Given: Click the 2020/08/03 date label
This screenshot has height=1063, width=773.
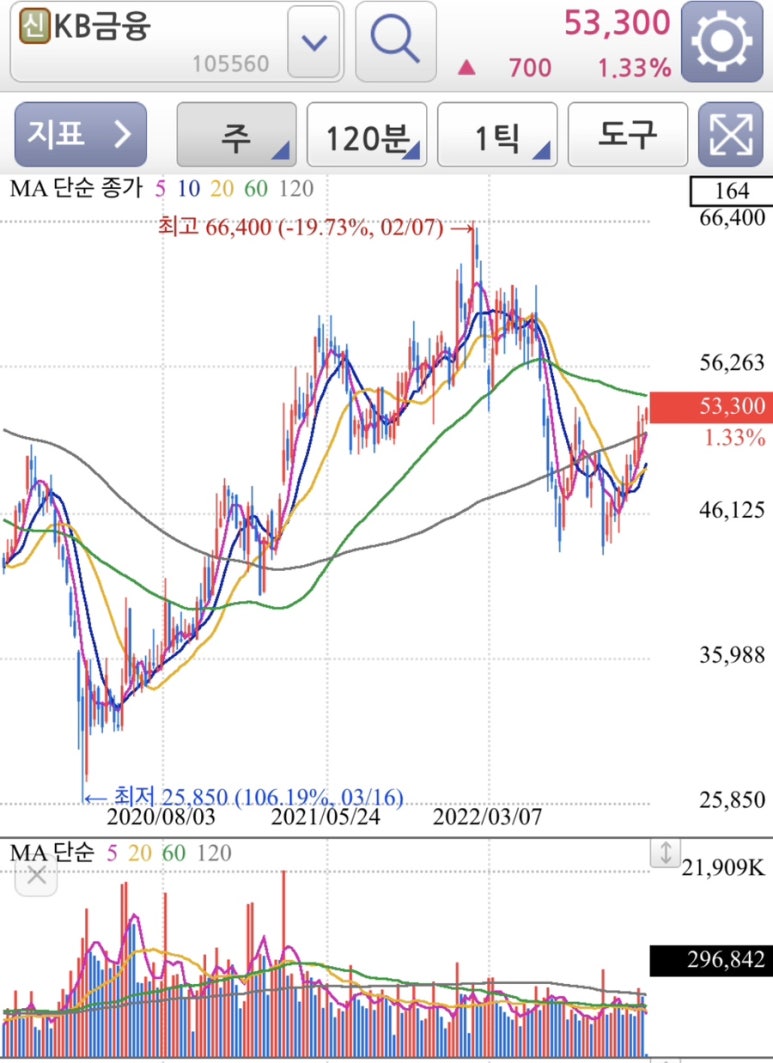Looking at the screenshot, I should tap(161, 817).
